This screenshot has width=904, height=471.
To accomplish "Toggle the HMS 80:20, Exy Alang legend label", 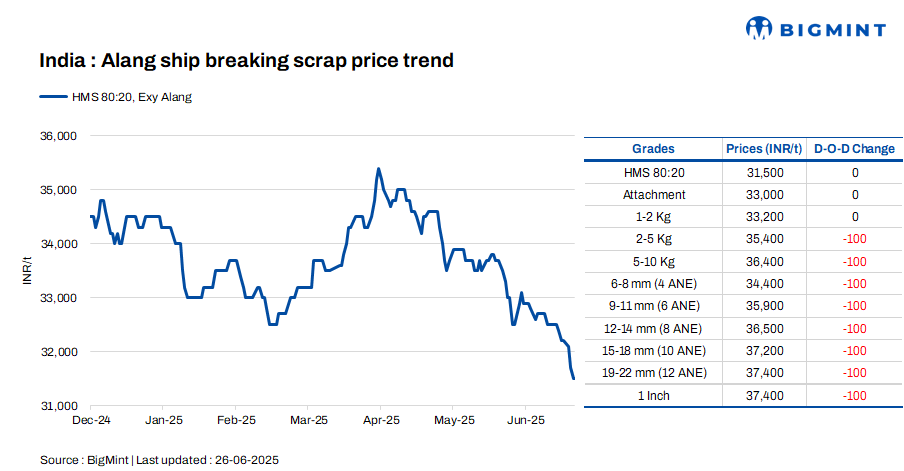I will [130, 97].
